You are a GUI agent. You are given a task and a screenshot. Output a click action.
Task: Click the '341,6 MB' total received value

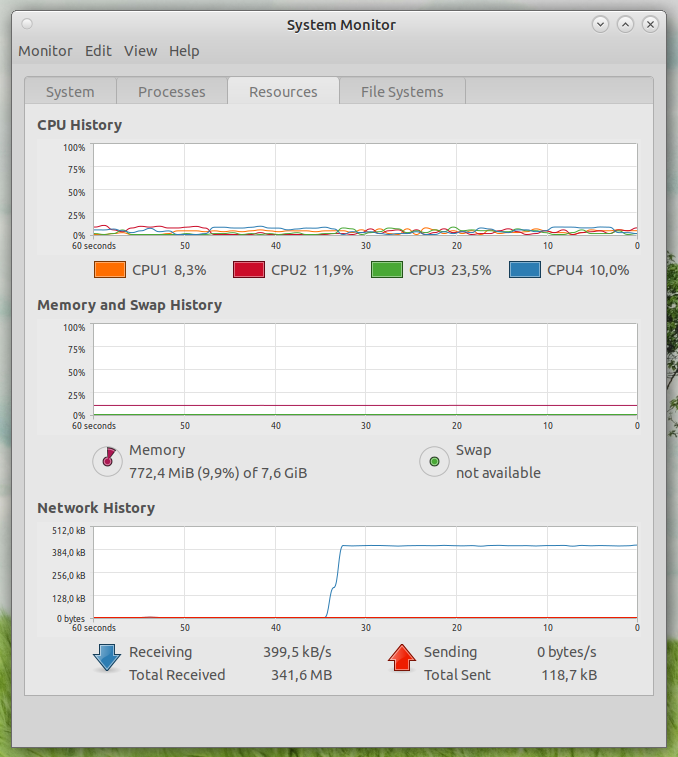(302, 675)
